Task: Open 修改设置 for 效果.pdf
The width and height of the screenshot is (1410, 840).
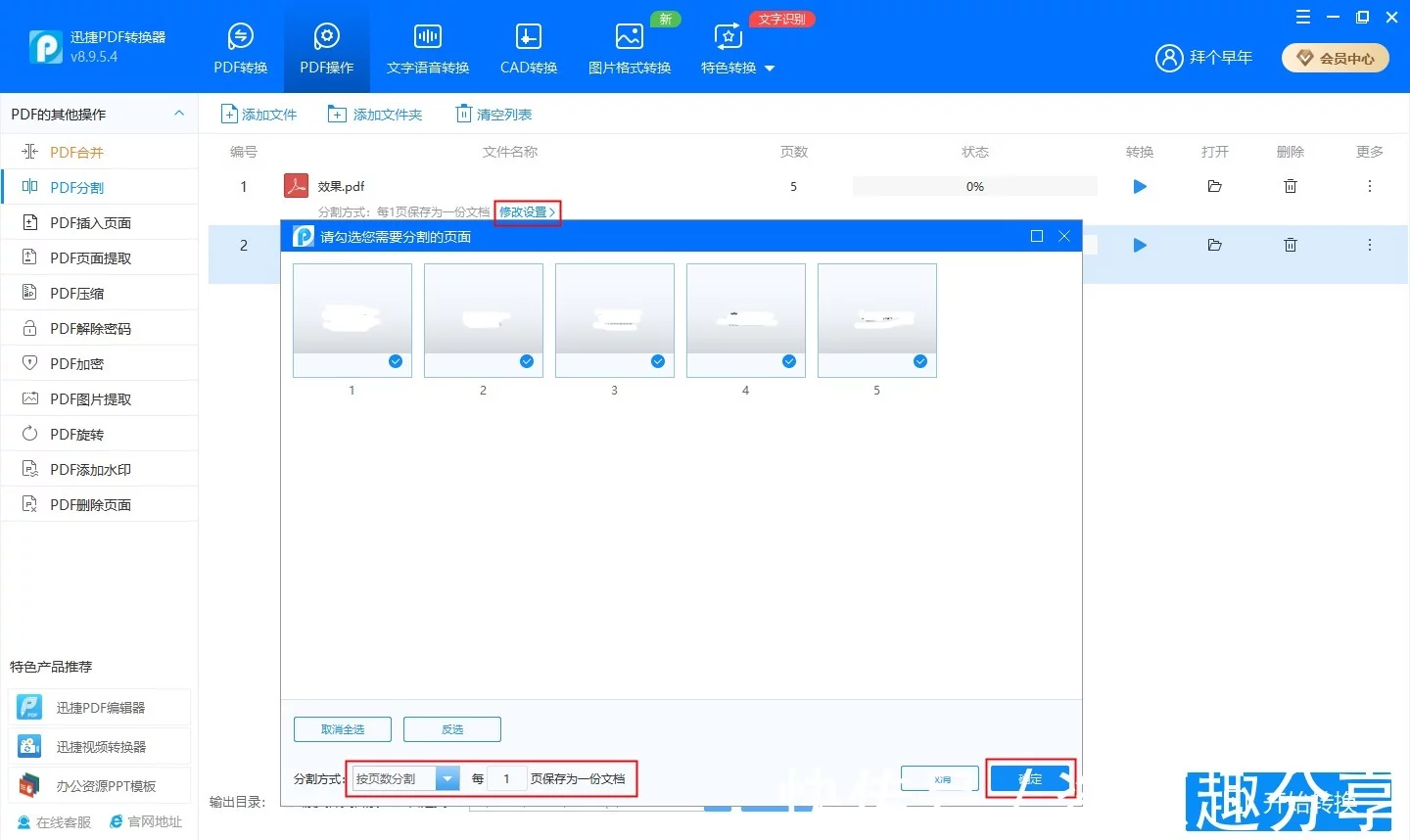Action: click(x=527, y=212)
